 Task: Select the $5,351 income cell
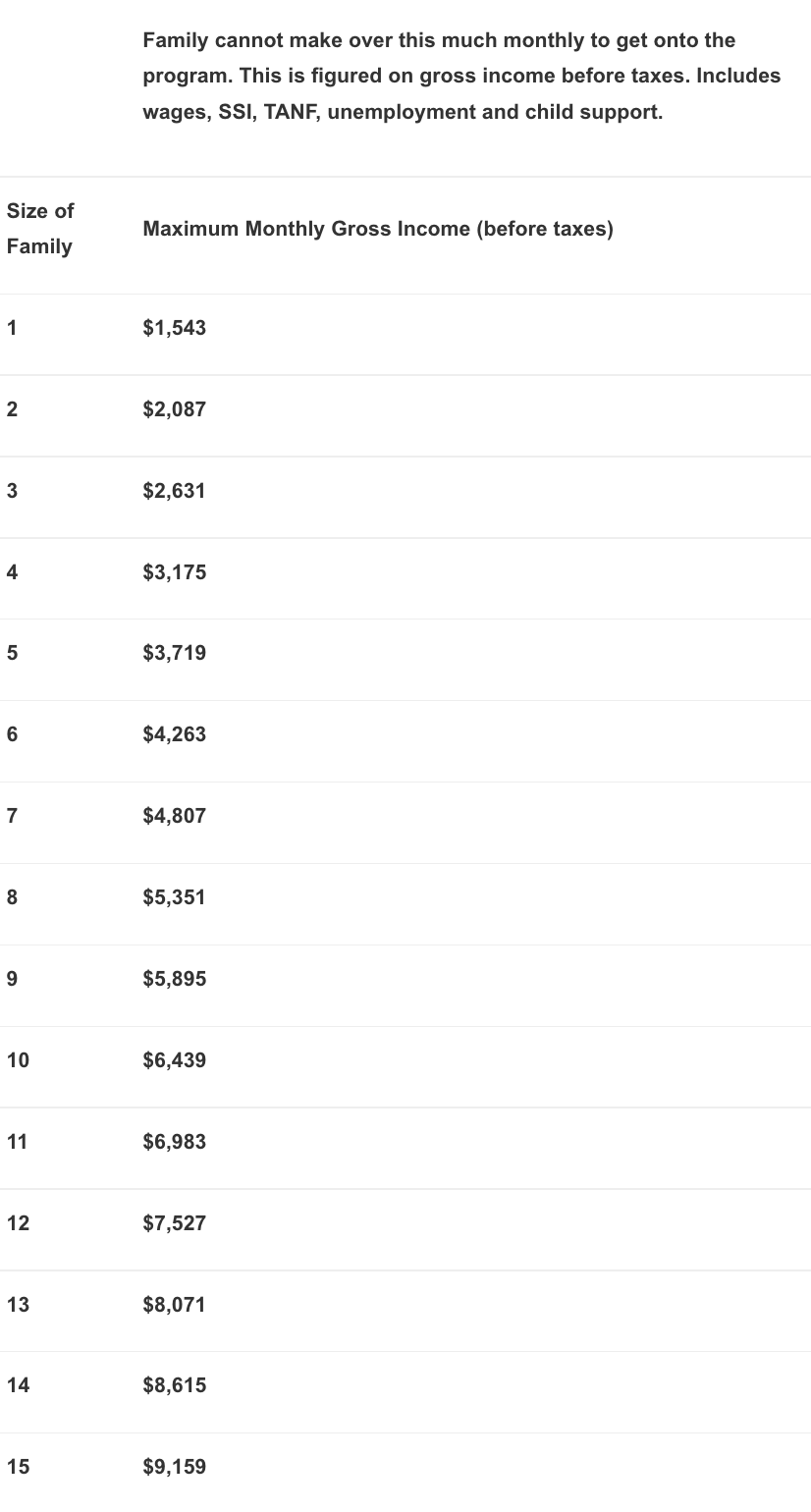point(175,898)
